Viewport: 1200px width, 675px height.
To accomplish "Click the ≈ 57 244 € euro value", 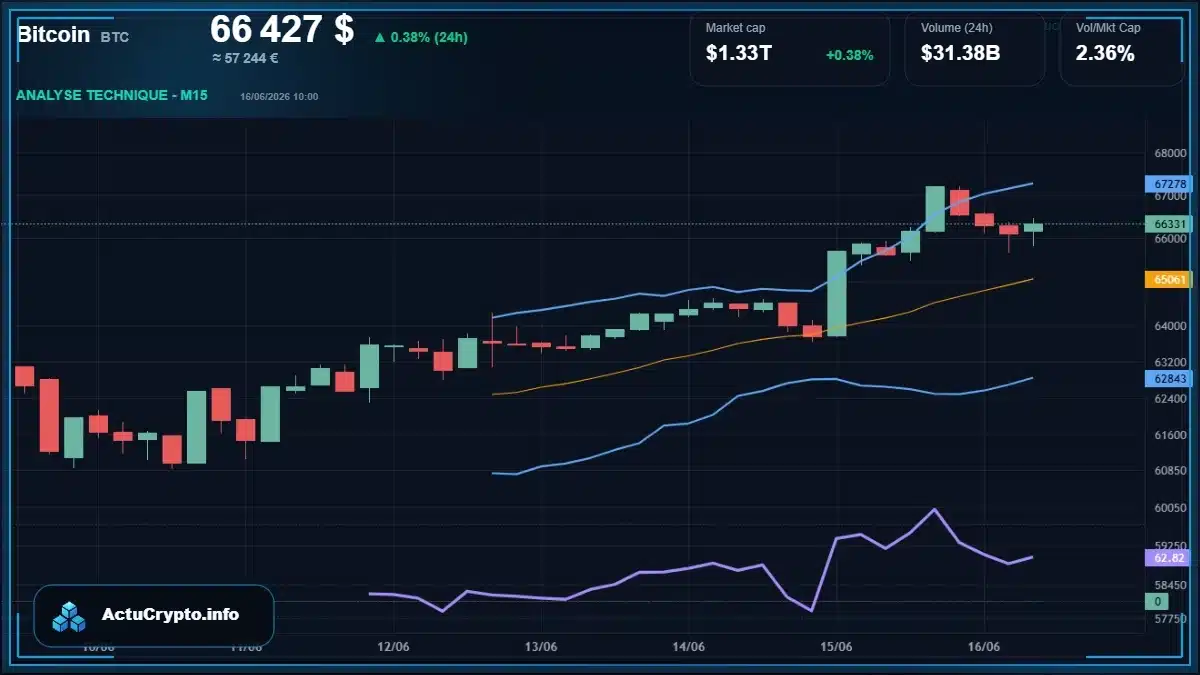I will pyautogui.click(x=245, y=58).
